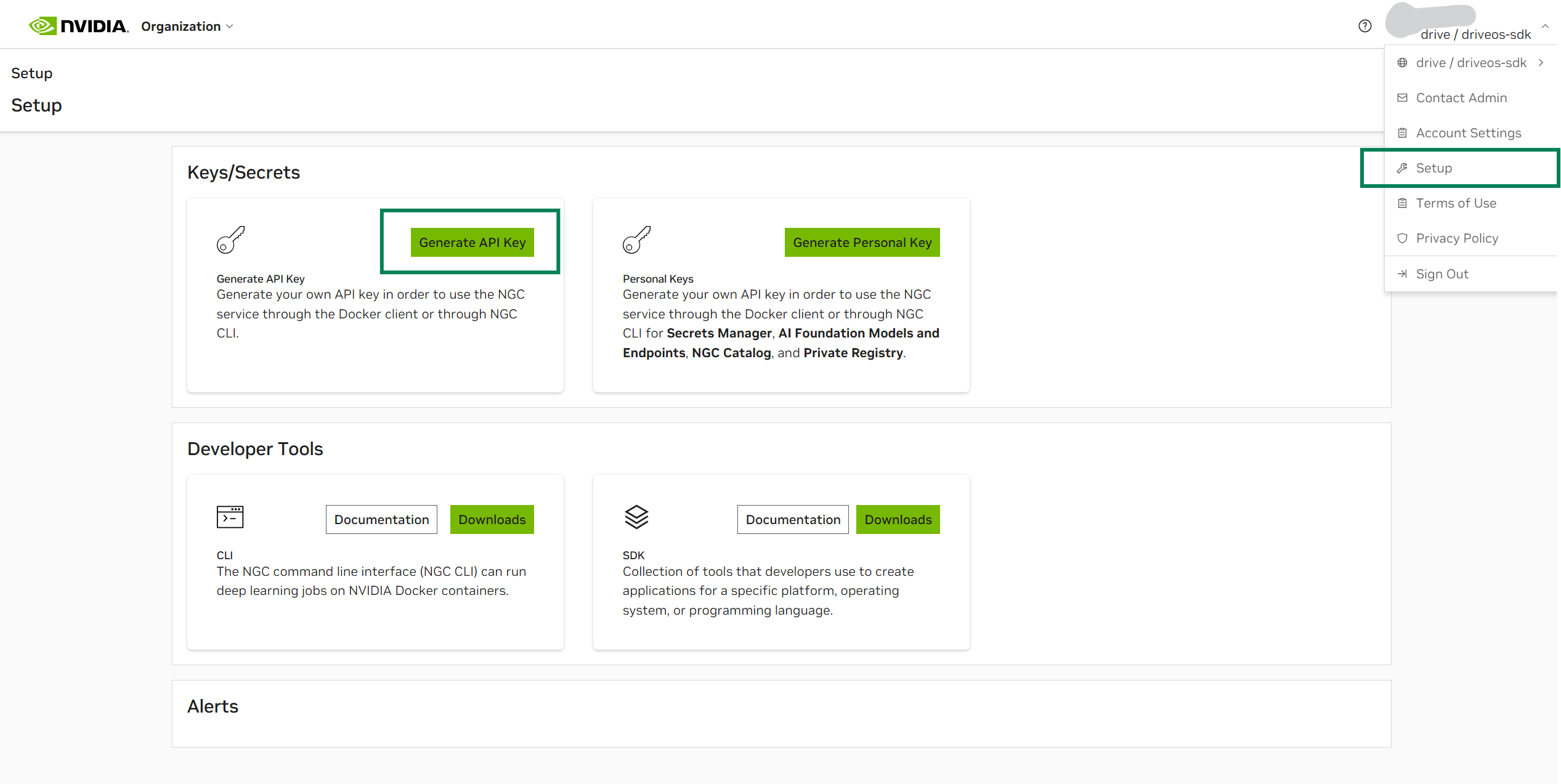
Task: Click the globe icon beside drive / driveos-sdk
Action: point(1402,63)
